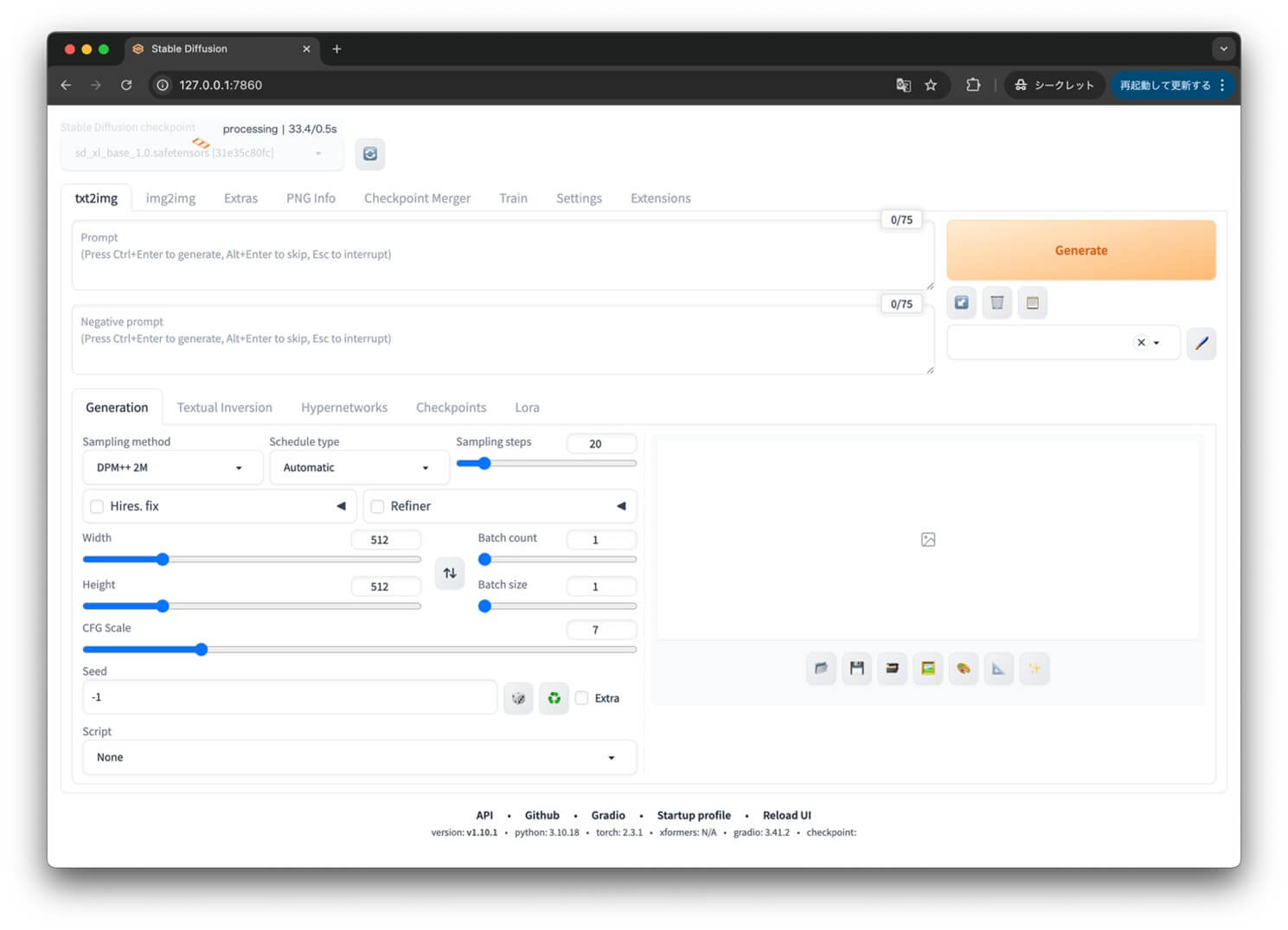The height and width of the screenshot is (930, 1288).
Task: Clear prompt with the trash icon
Action: click(x=996, y=303)
